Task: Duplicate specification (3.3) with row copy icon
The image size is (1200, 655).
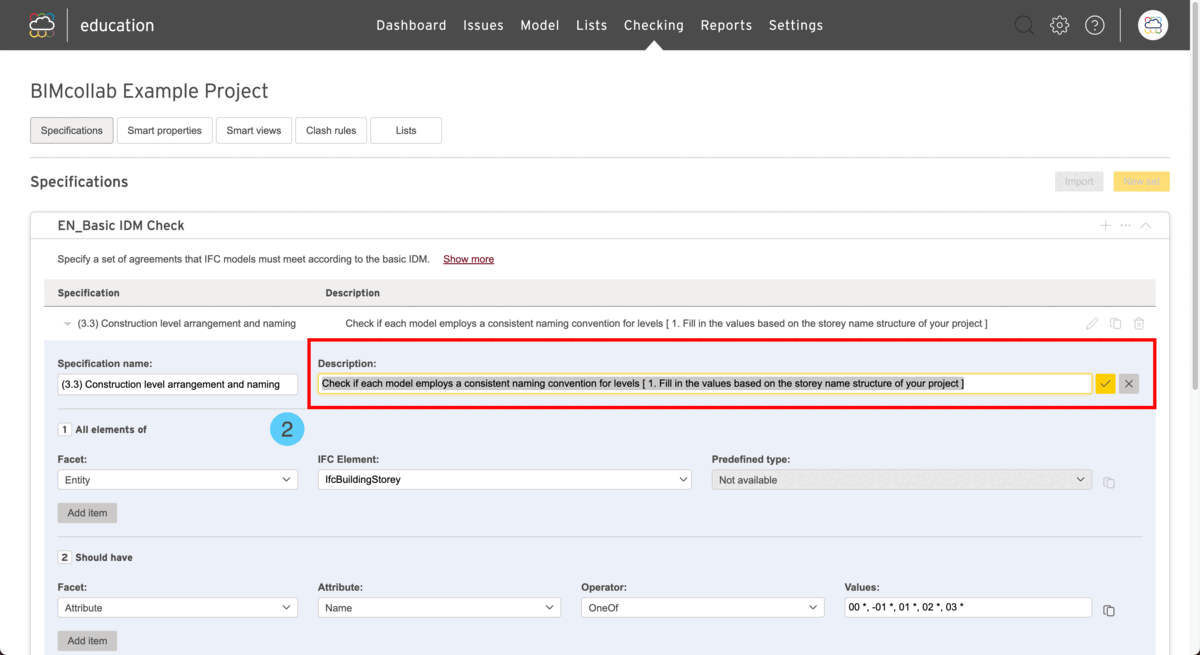Action: tap(1116, 324)
